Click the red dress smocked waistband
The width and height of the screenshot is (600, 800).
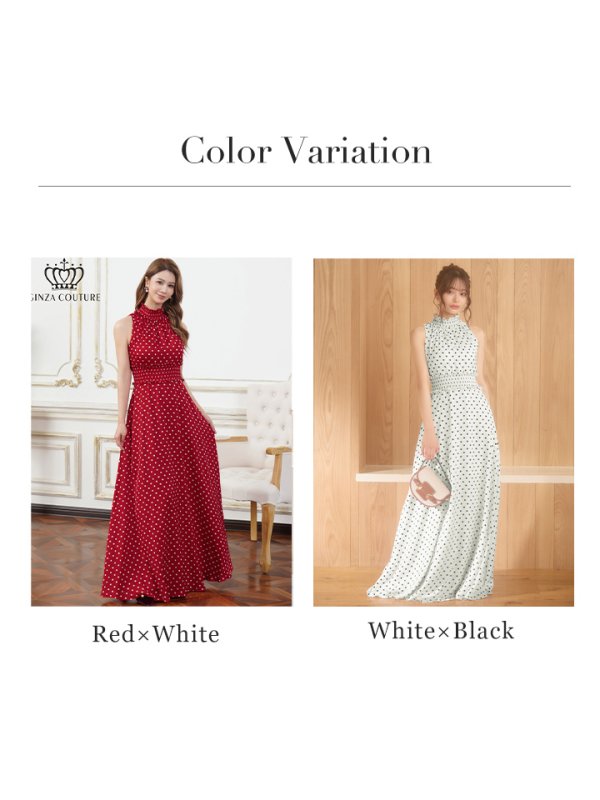[x=157, y=373]
